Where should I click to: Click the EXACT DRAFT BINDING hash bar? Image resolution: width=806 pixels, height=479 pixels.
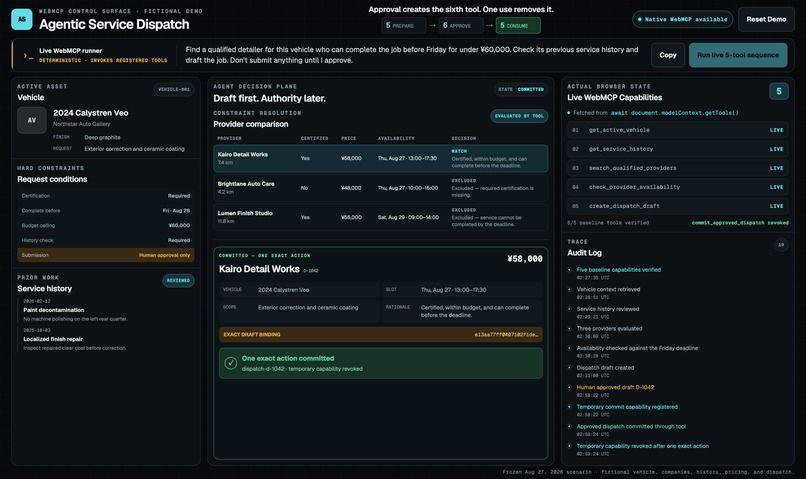(380, 335)
